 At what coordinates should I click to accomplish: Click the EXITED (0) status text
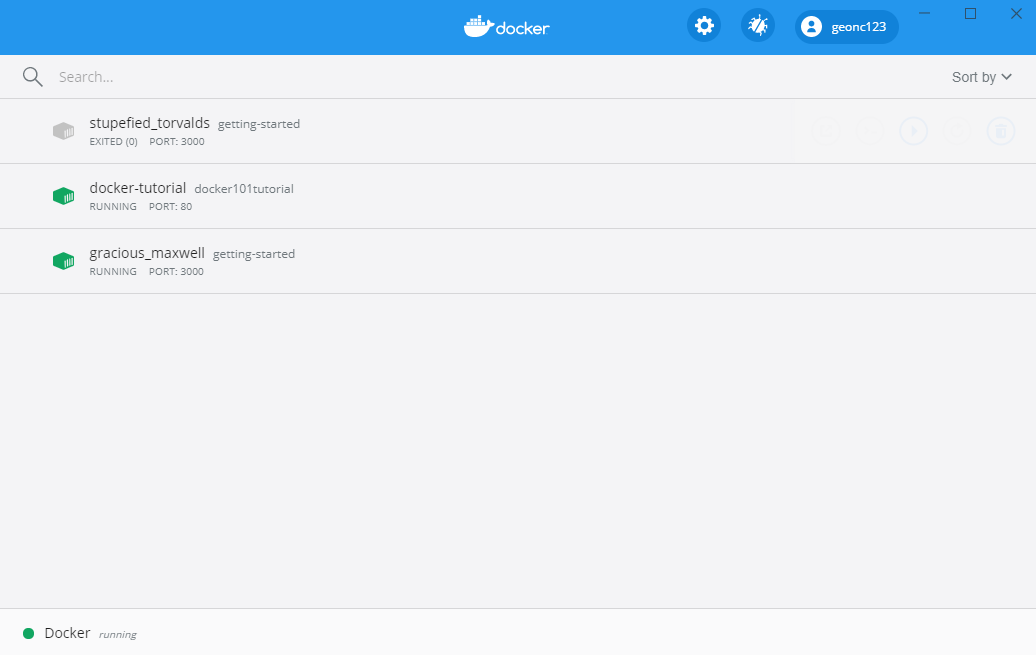(114, 141)
